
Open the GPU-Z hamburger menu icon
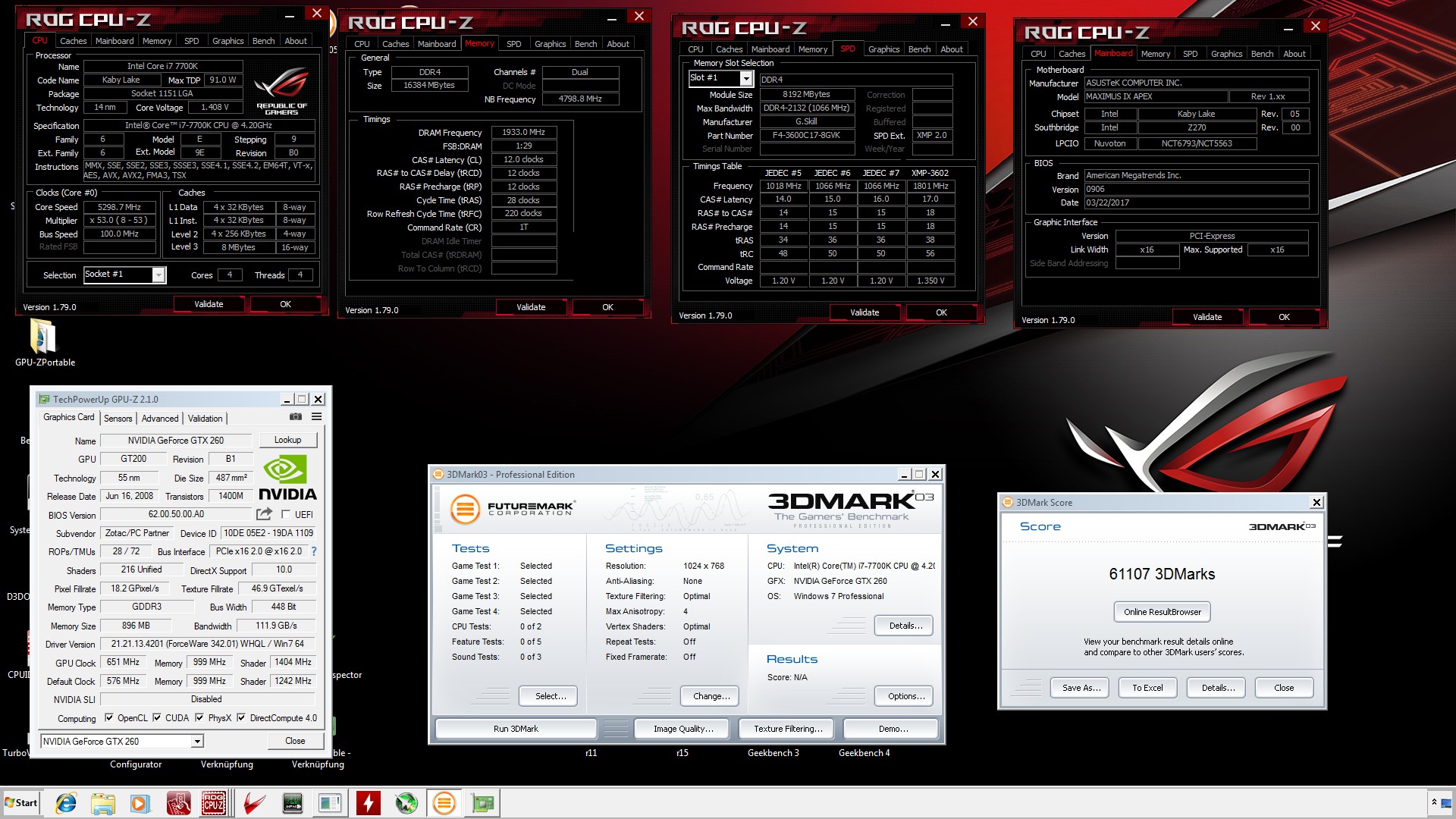click(317, 417)
